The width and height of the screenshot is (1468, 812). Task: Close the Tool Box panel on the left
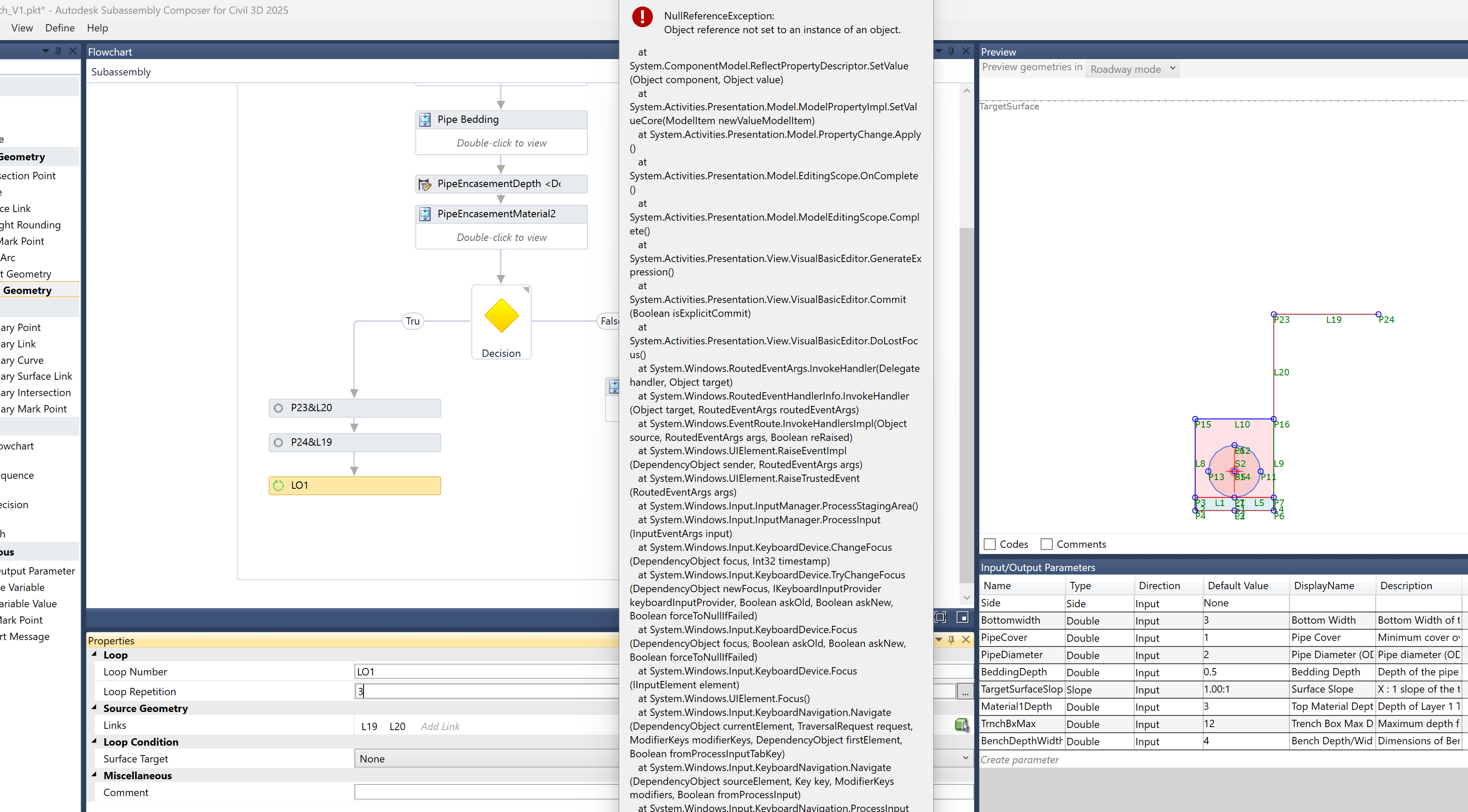pyautogui.click(x=73, y=51)
